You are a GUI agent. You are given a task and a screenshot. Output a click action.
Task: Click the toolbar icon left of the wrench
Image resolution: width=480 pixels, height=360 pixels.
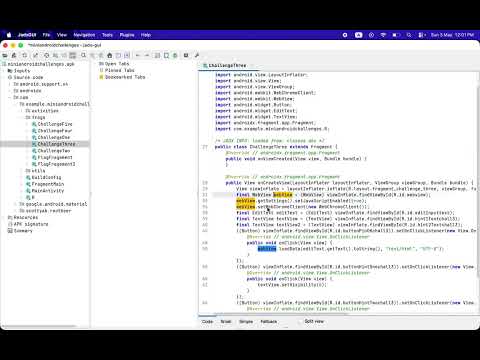point(186,55)
